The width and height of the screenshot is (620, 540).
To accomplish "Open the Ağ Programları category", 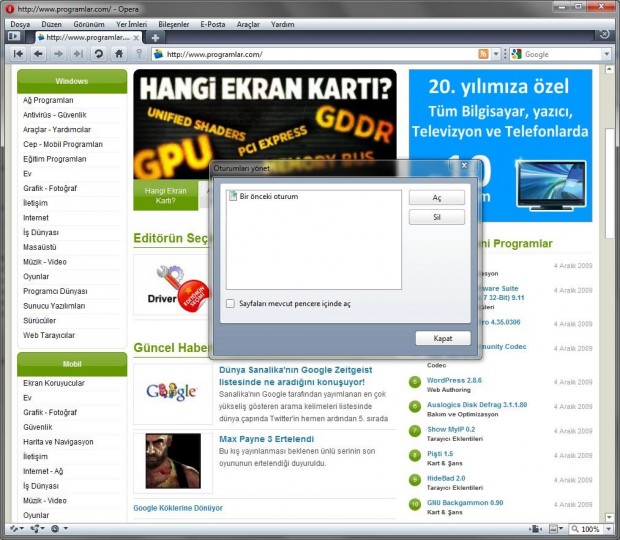I will [x=48, y=100].
